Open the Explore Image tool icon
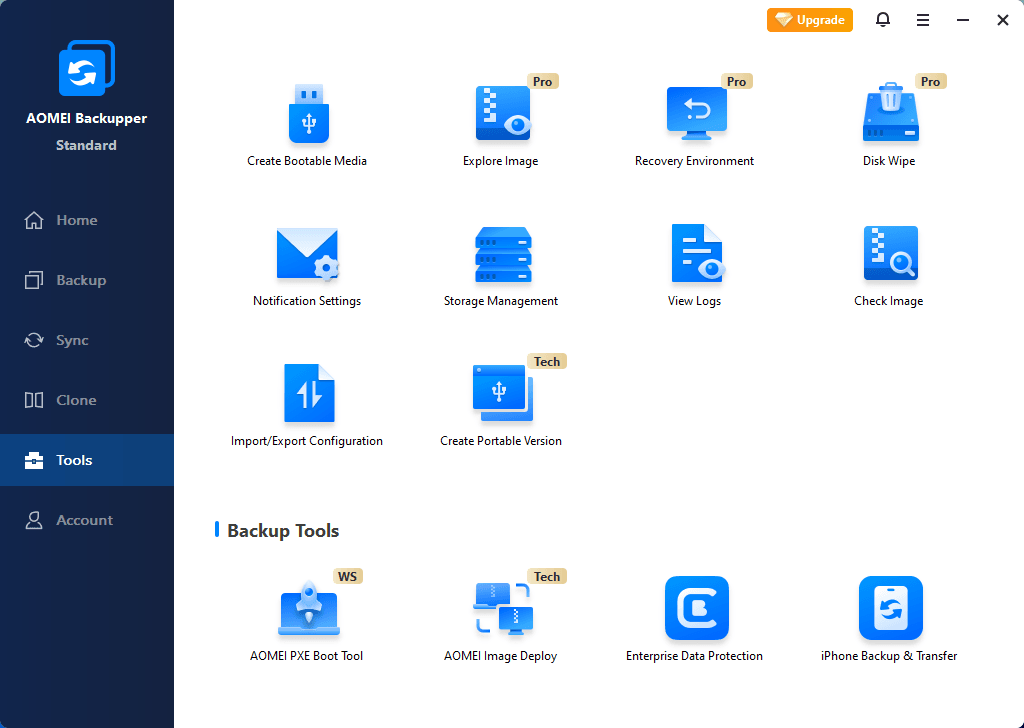 point(503,113)
